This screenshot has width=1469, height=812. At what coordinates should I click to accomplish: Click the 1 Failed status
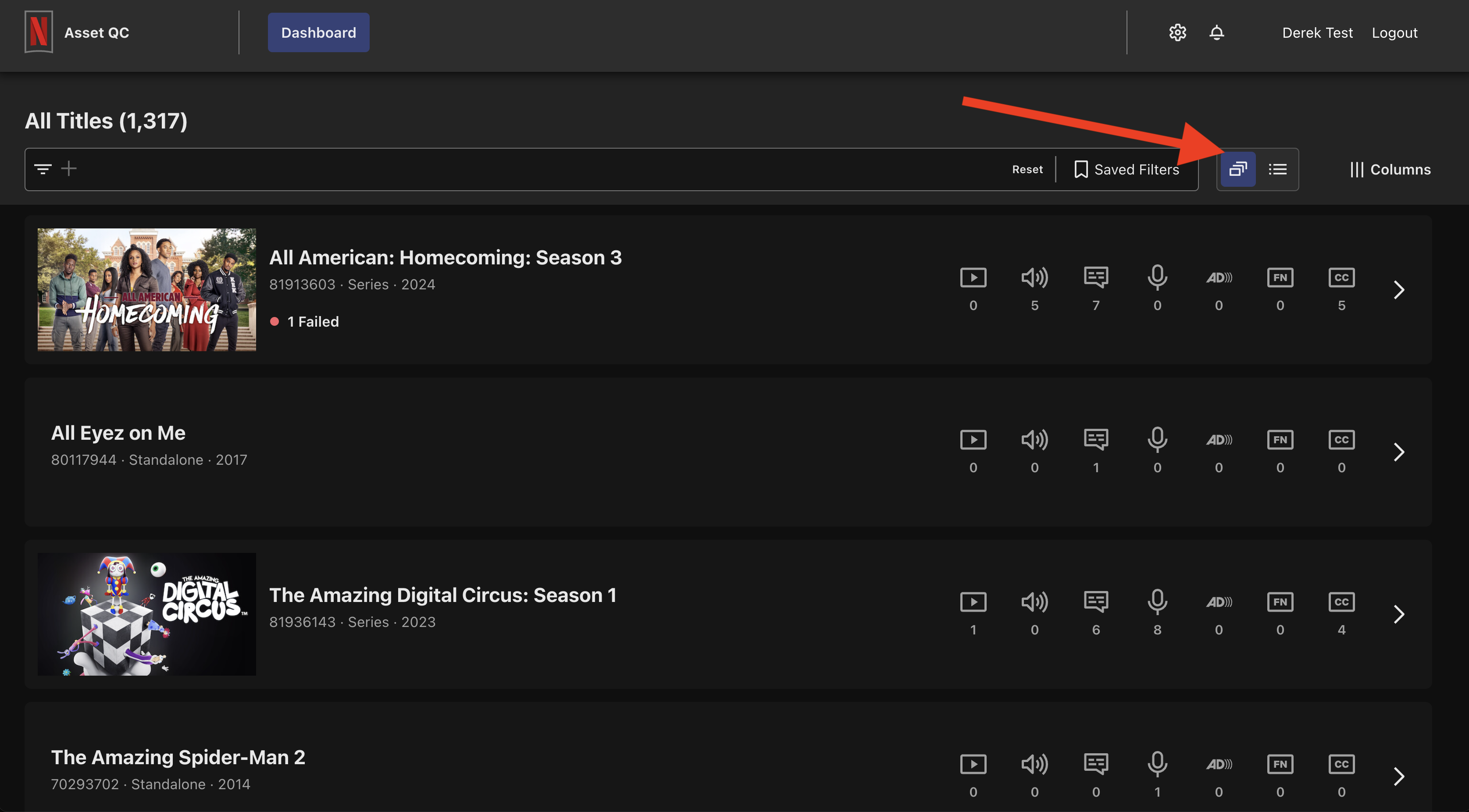click(x=304, y=322)
